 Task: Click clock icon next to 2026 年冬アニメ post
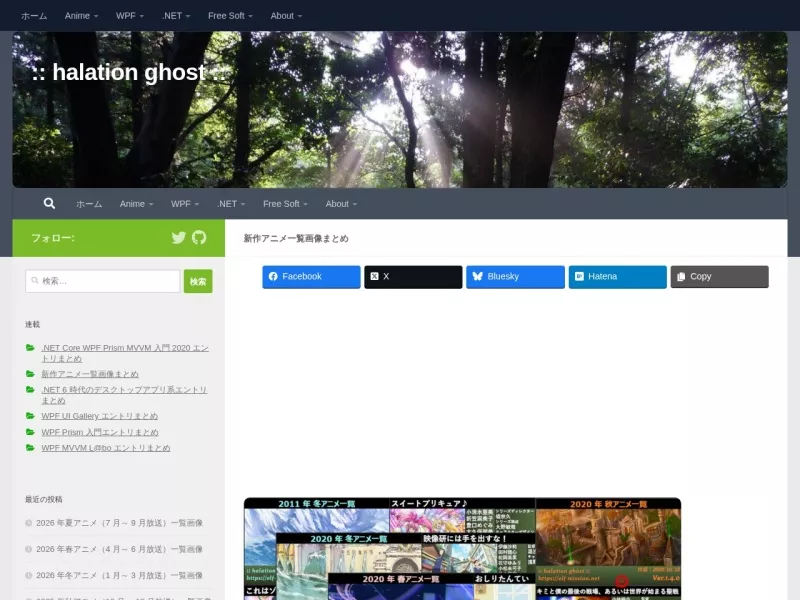[x=29, y=576]
